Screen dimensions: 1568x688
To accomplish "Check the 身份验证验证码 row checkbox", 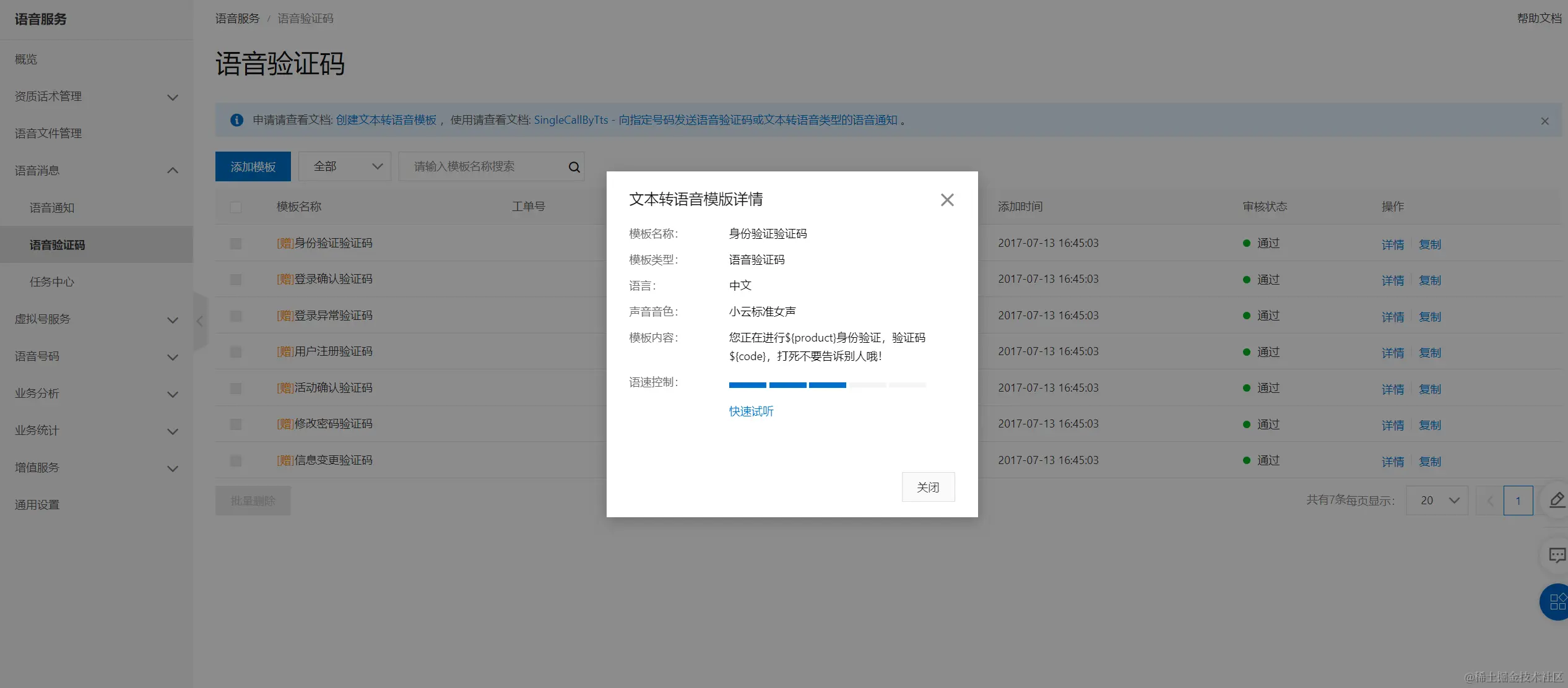I will click(236, 244).
